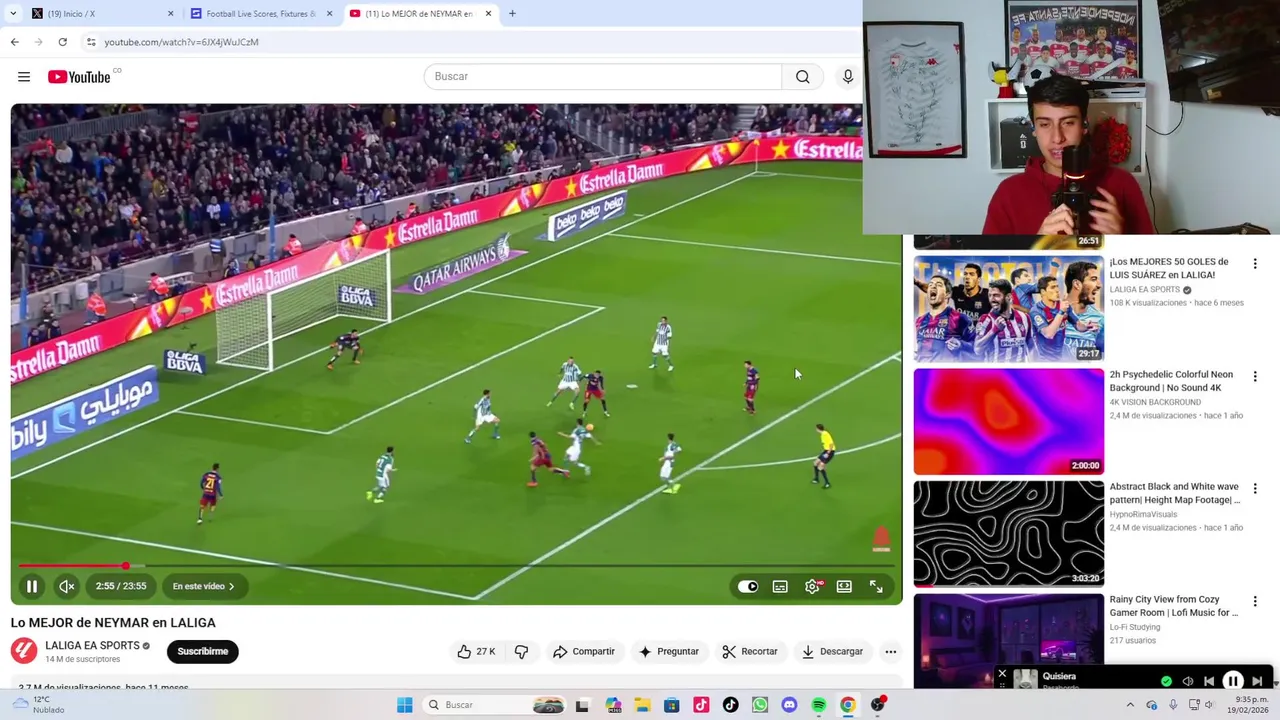1280x720 pixels.
Task: Click the Compartir button
Action: tap(584, 652)
